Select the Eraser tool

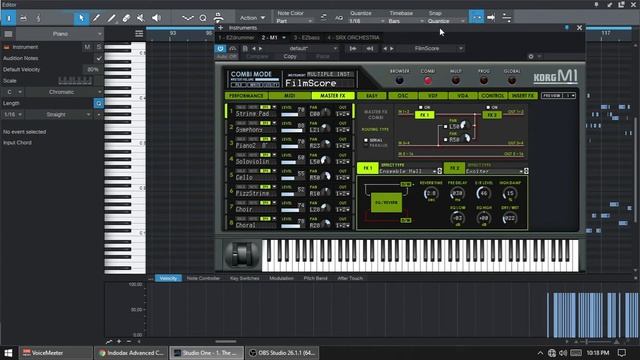coord(126,18)
